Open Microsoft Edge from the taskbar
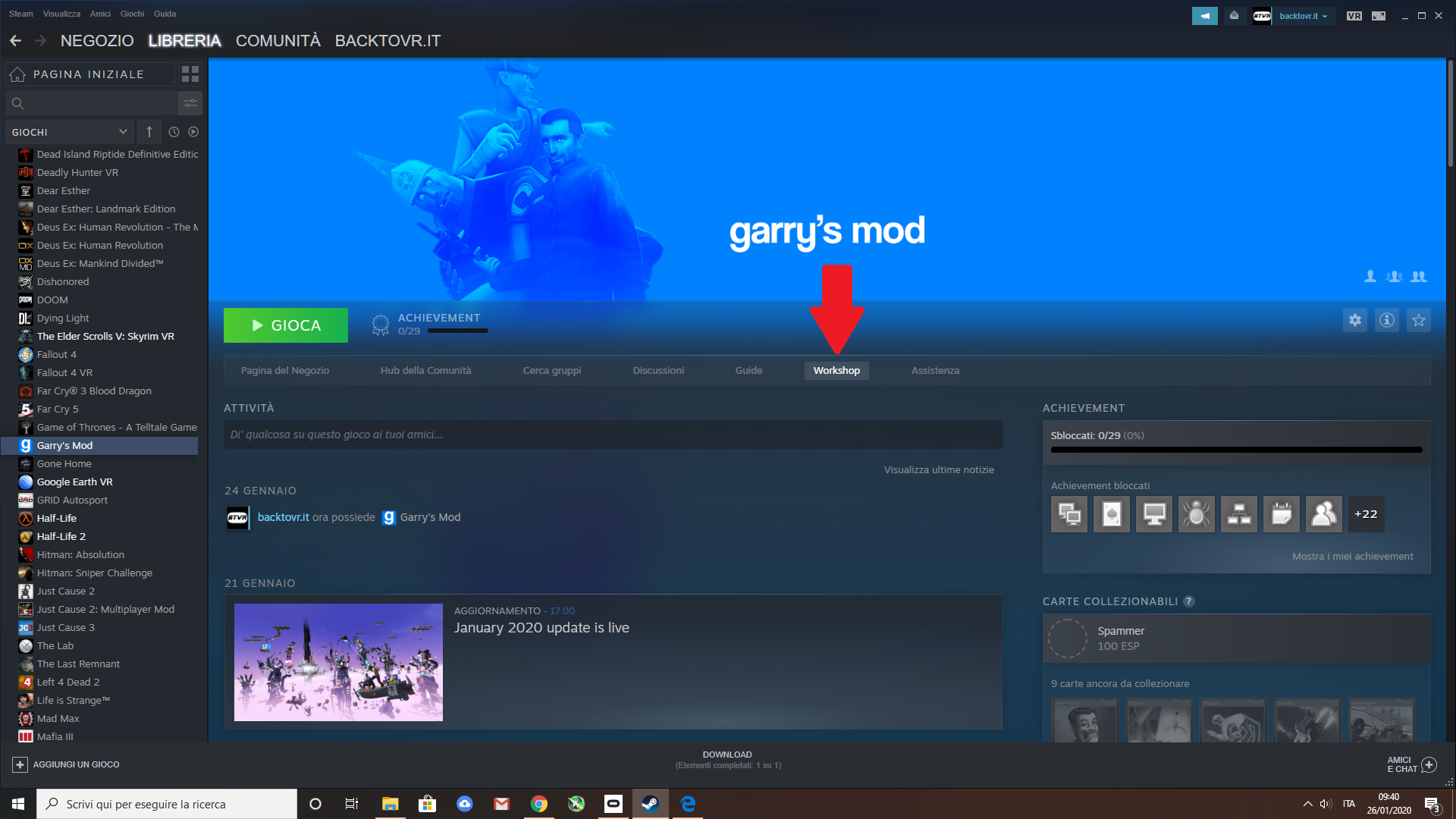1456x819 pixels. [688, 804]
